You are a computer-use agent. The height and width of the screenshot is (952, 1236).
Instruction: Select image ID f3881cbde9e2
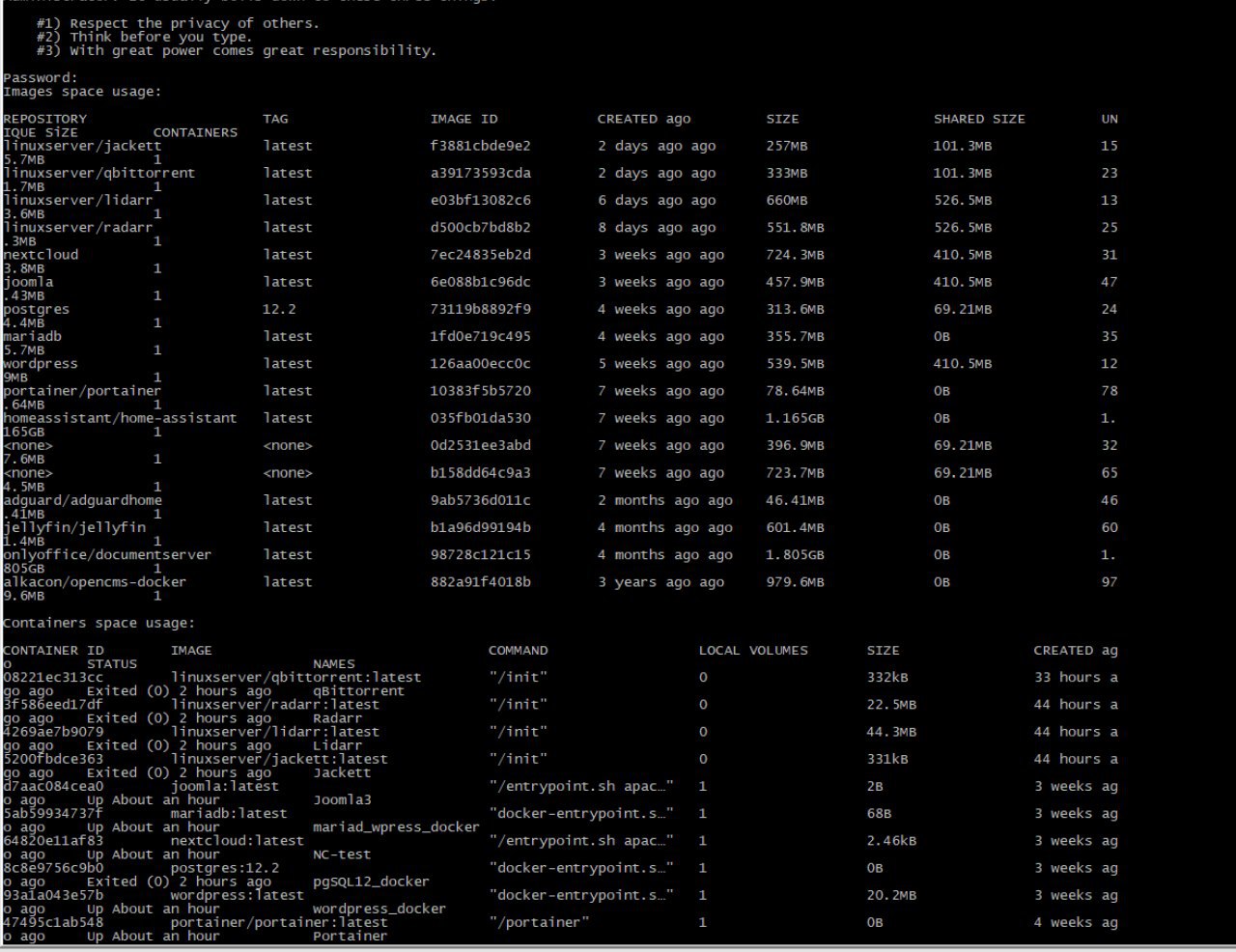[481, 146]
